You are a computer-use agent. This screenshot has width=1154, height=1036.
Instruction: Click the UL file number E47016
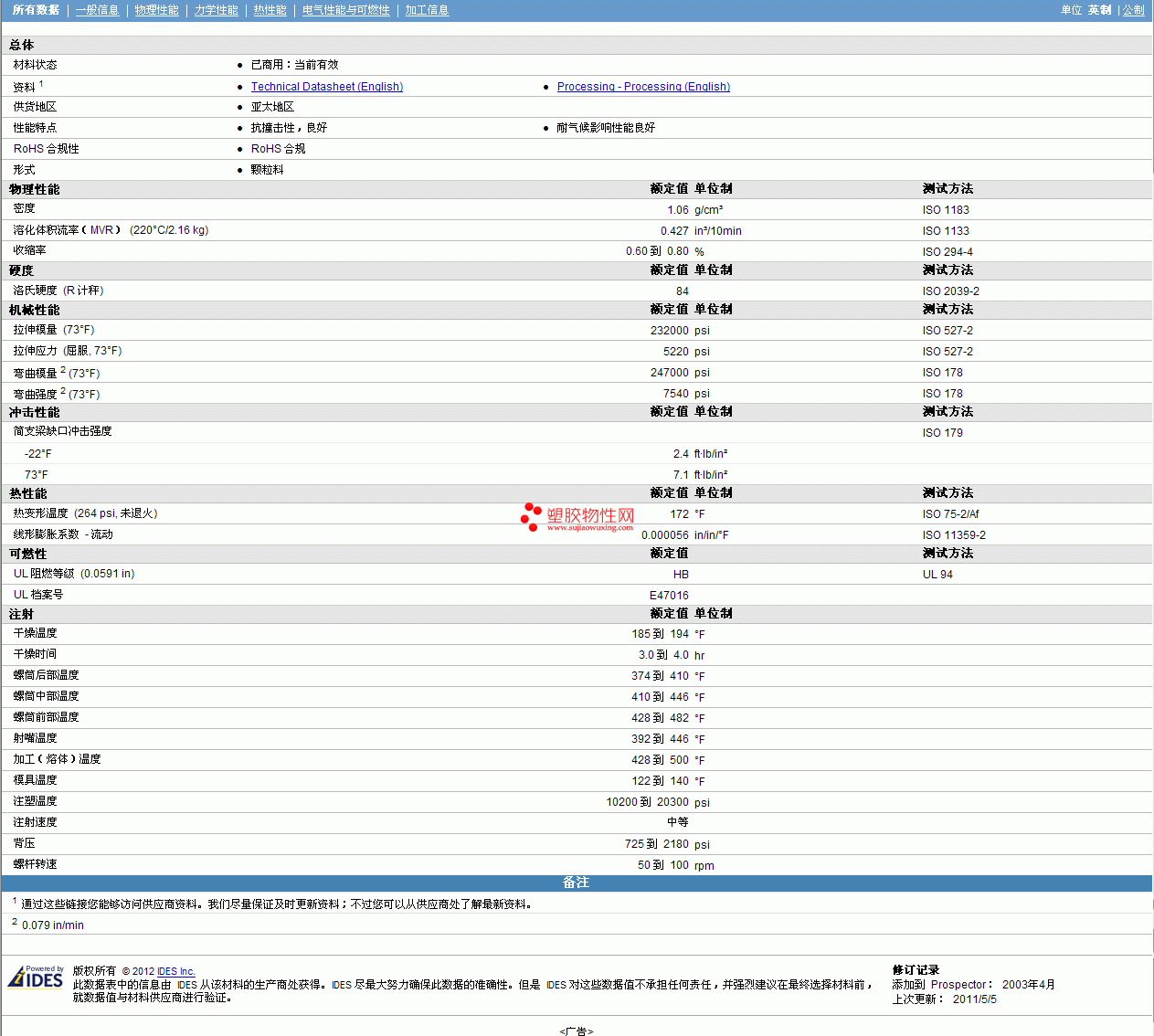pos(669,595)
